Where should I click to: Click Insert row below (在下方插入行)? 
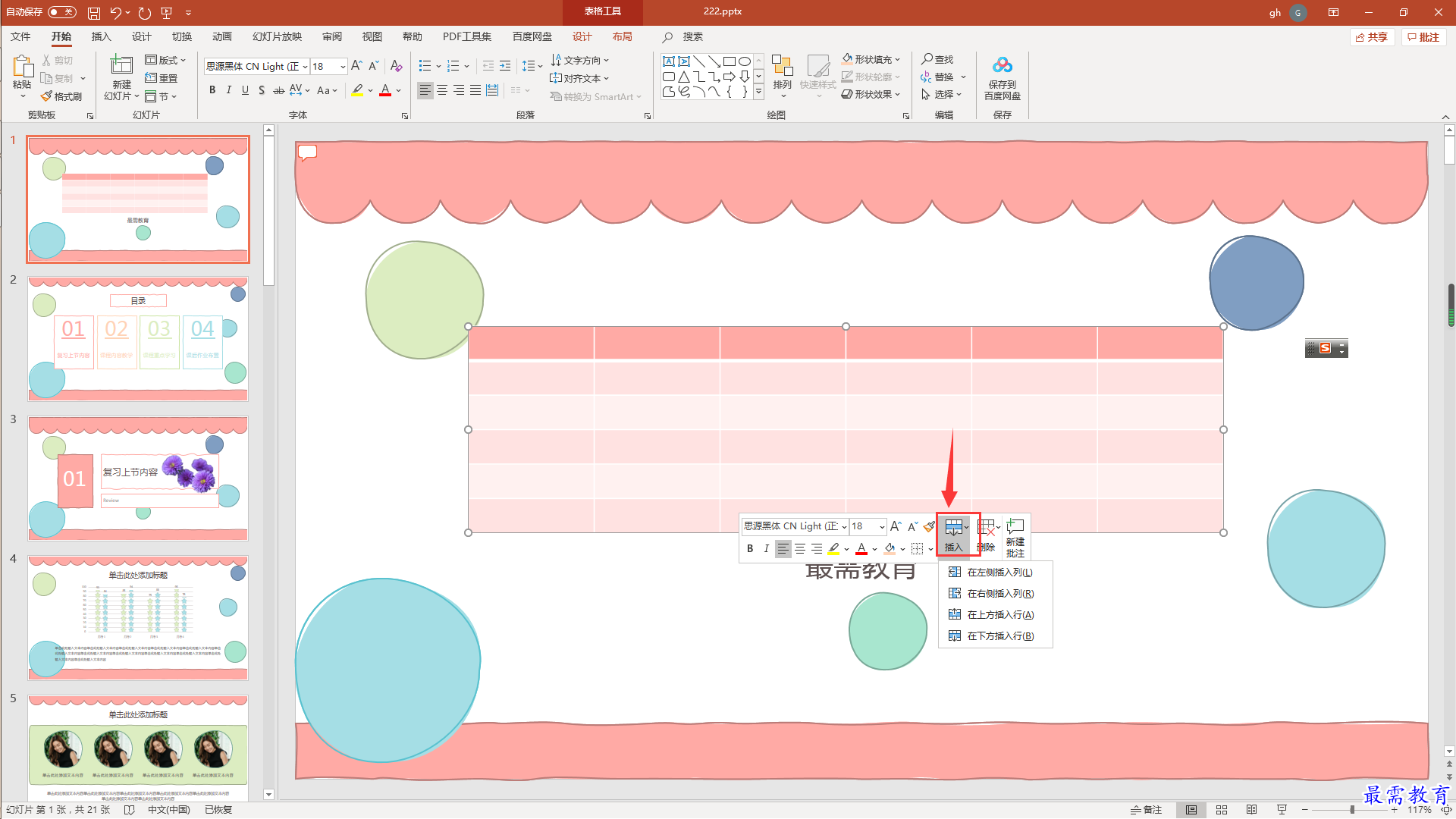pos(995,636)
